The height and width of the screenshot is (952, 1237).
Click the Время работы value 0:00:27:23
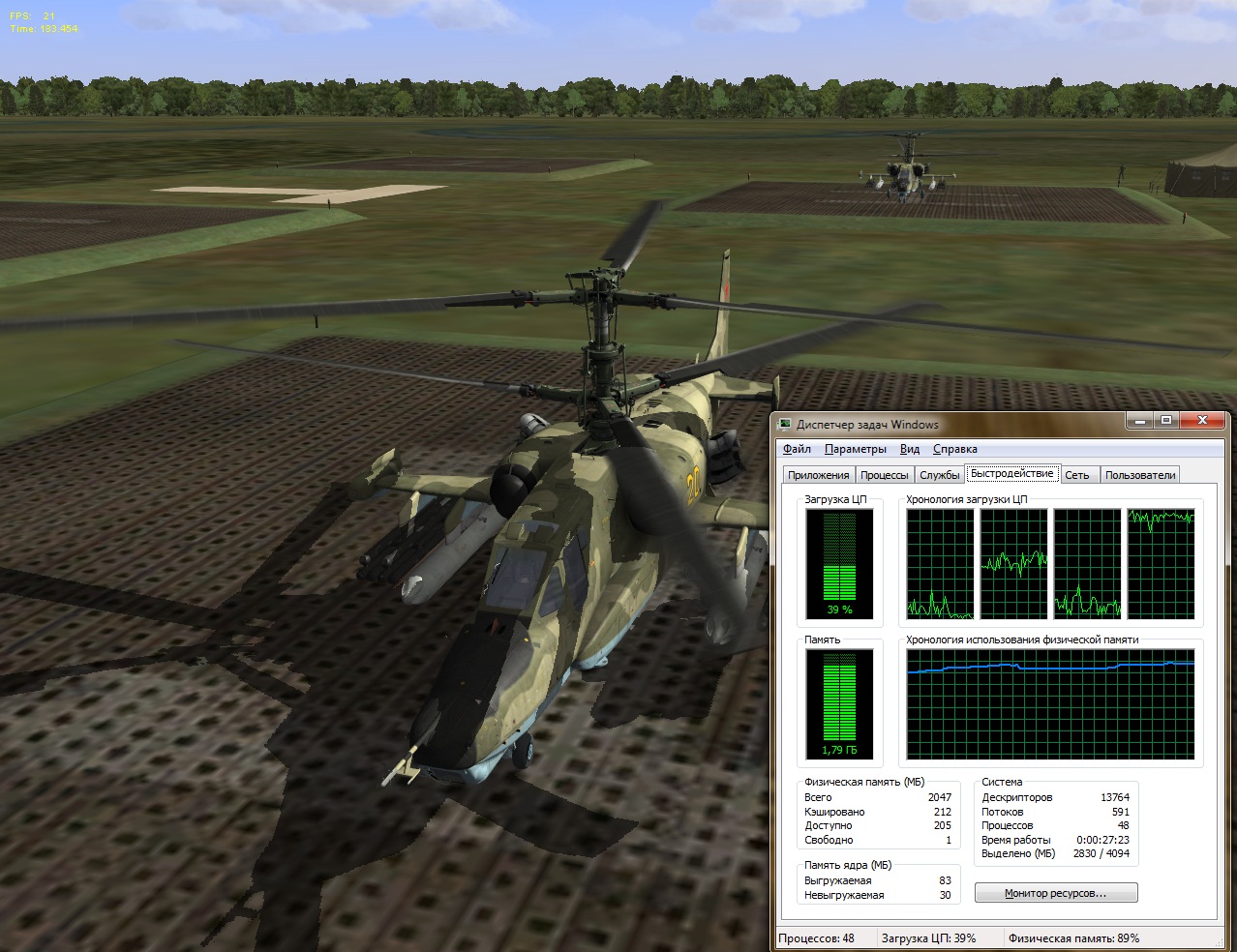point(1102,840)
